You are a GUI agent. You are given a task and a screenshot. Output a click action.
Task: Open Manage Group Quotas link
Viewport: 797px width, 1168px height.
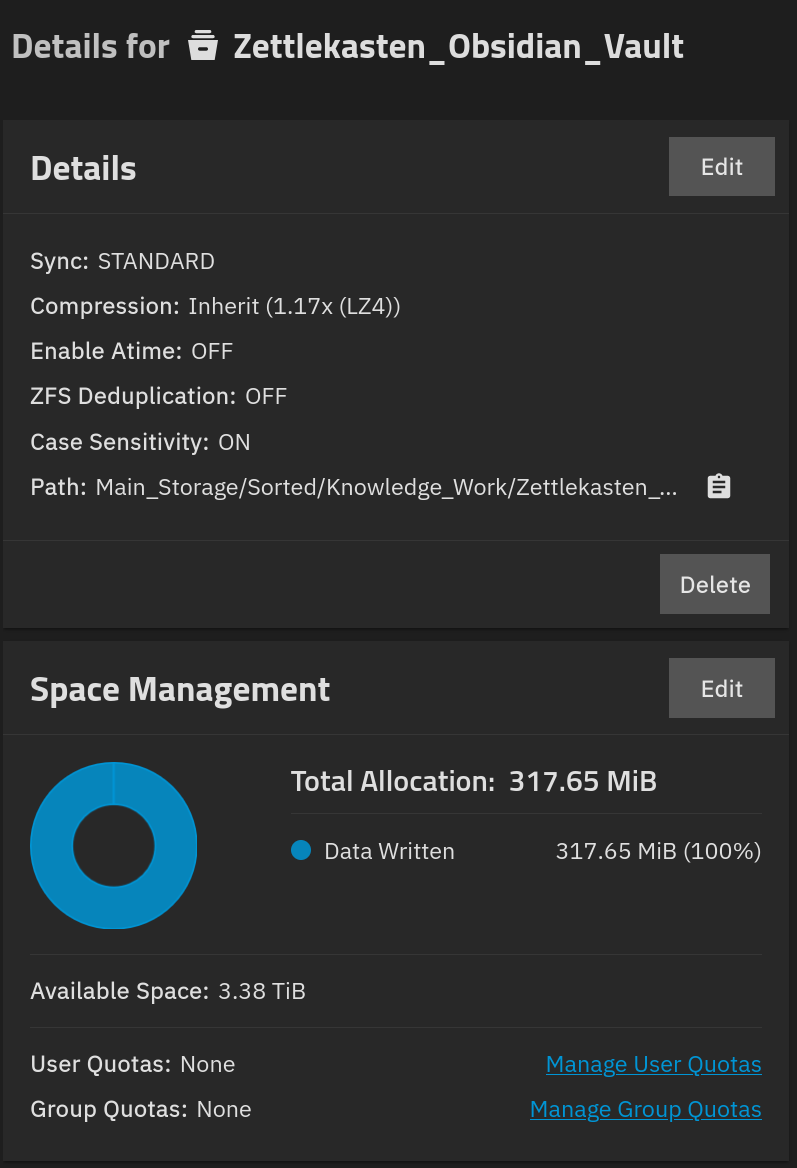[x=645, y=1109]
